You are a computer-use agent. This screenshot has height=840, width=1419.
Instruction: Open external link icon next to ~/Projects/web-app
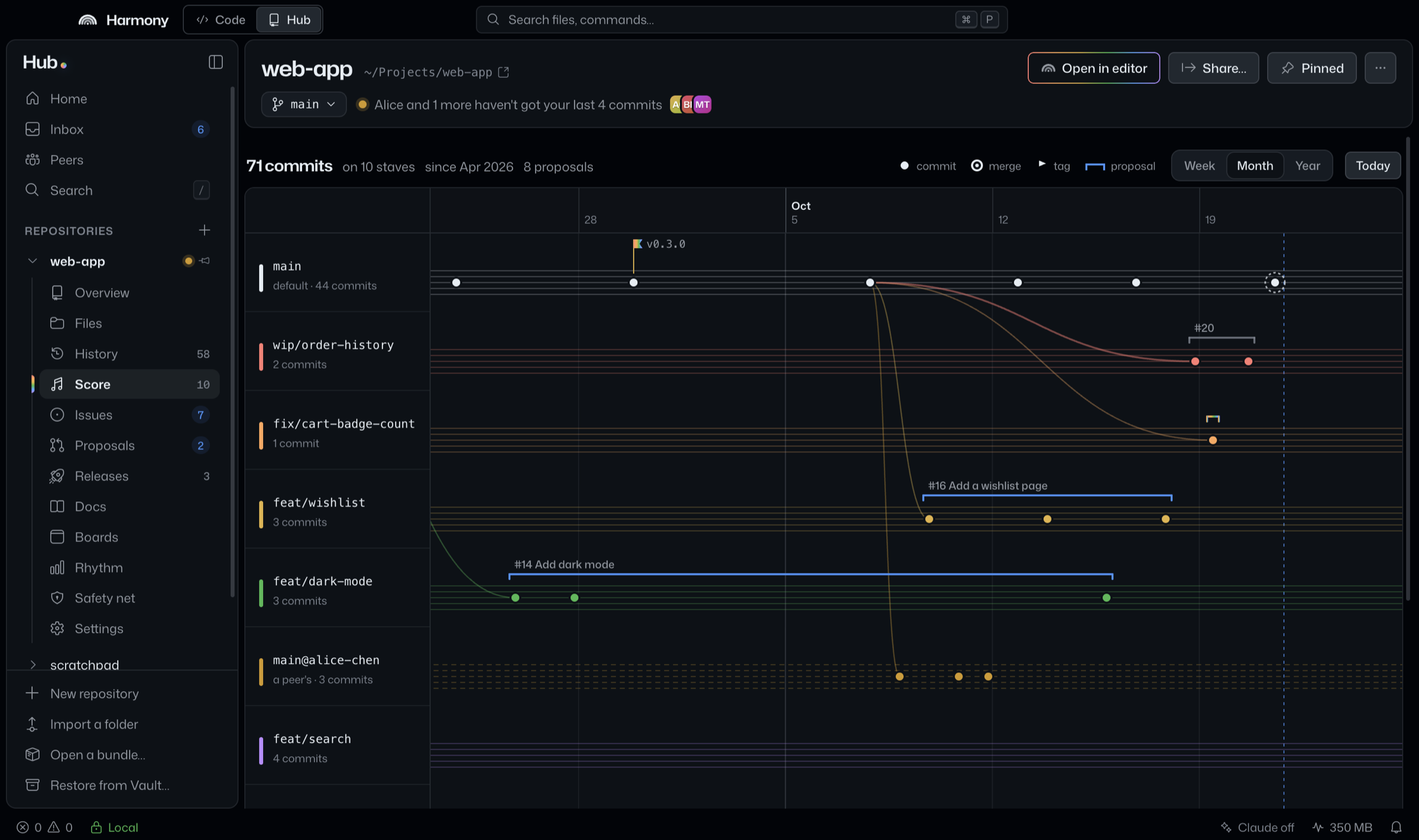click(504, 72)
